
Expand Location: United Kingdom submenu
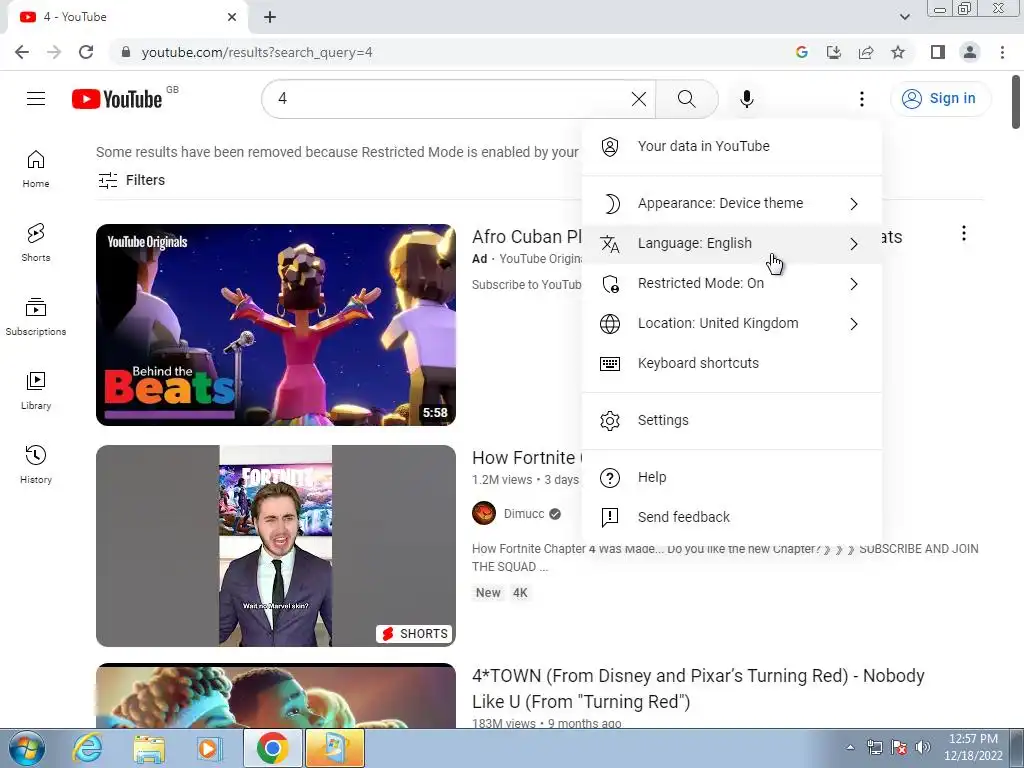pos(731,323)
